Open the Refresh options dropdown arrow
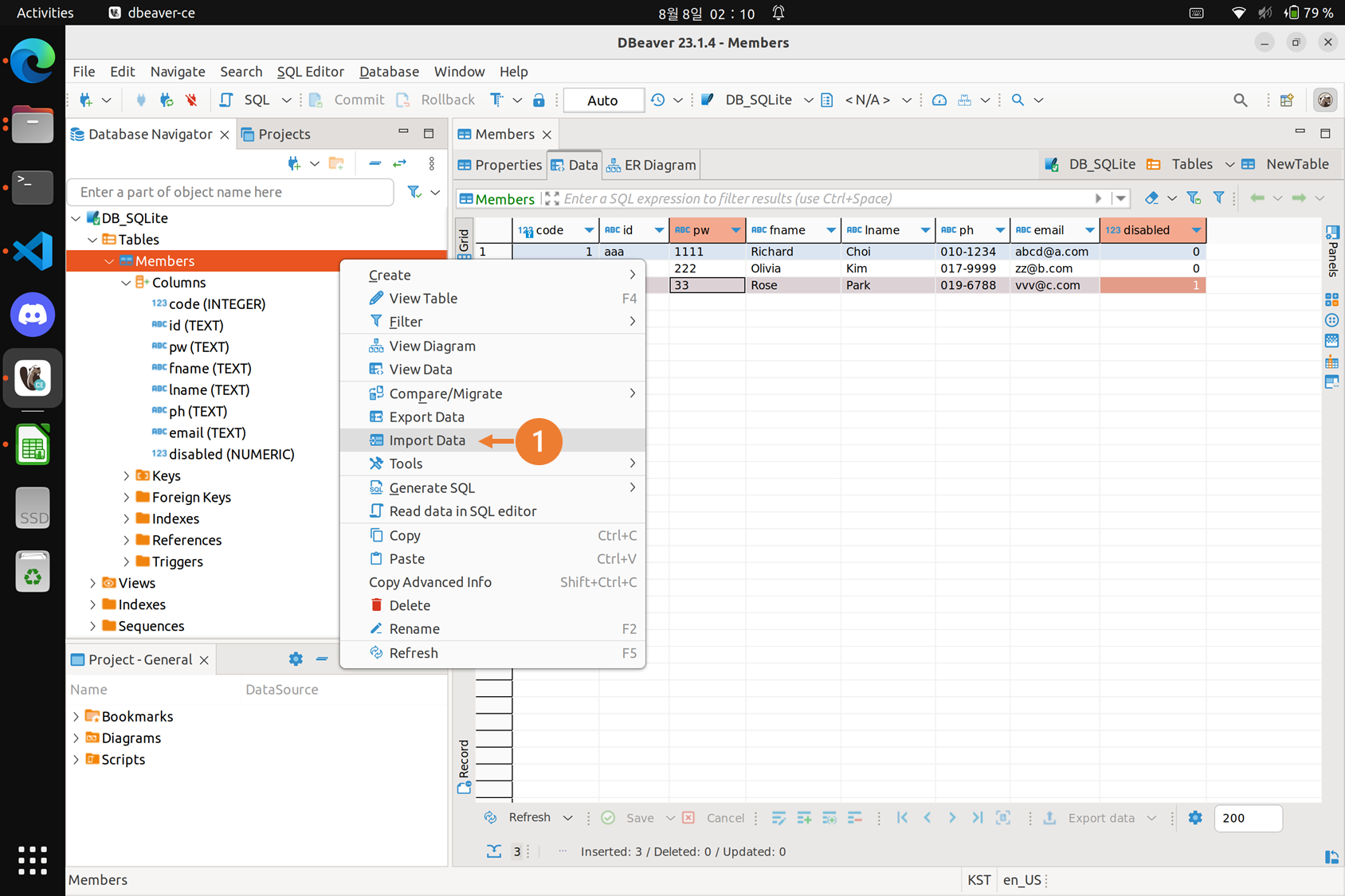 pyautogui.click(x=567, y=818)
